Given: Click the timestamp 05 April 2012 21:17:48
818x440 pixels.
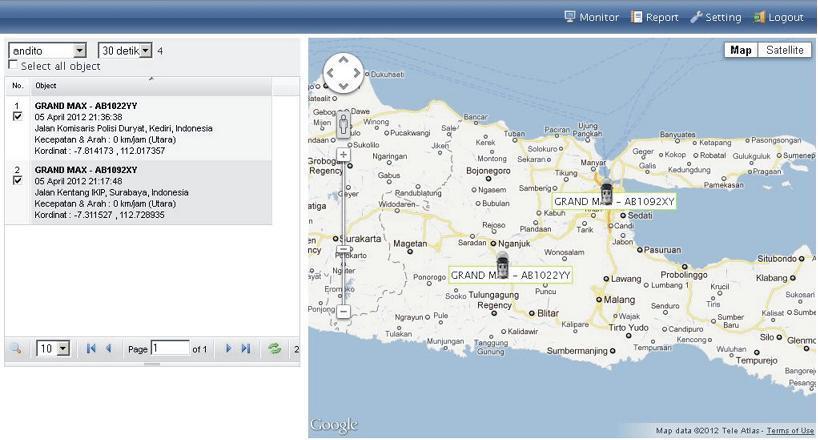Looking at the screenshot, I should [x=78, y=182].
